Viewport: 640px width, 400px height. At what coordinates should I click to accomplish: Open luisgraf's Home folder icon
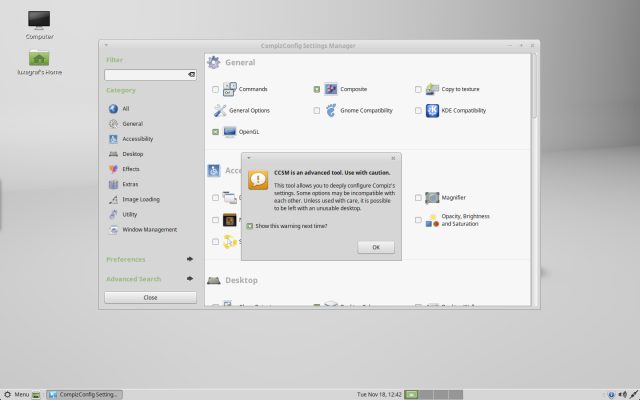tap(39, 58)
